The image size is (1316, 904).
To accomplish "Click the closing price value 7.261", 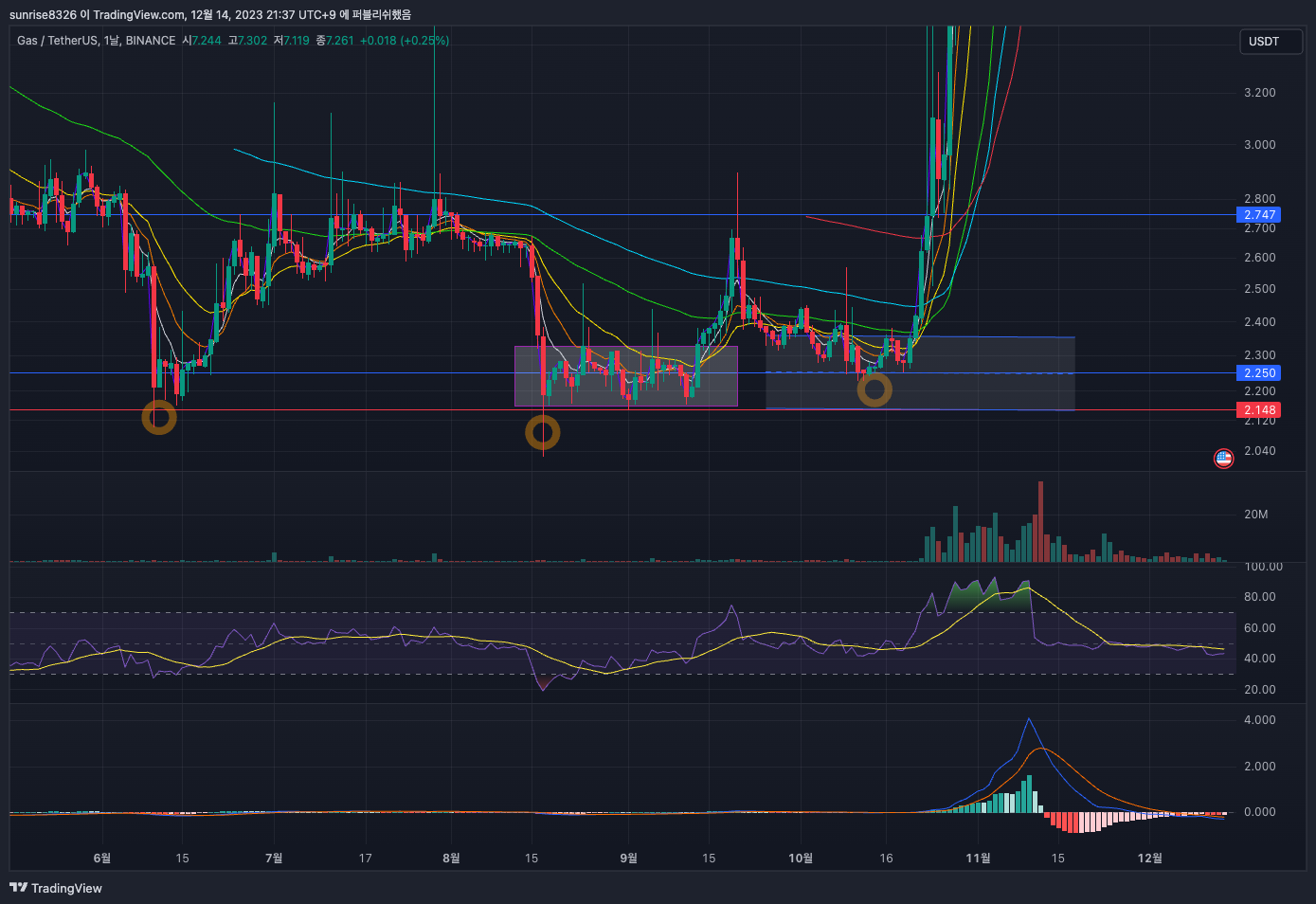I will point(339,41).
